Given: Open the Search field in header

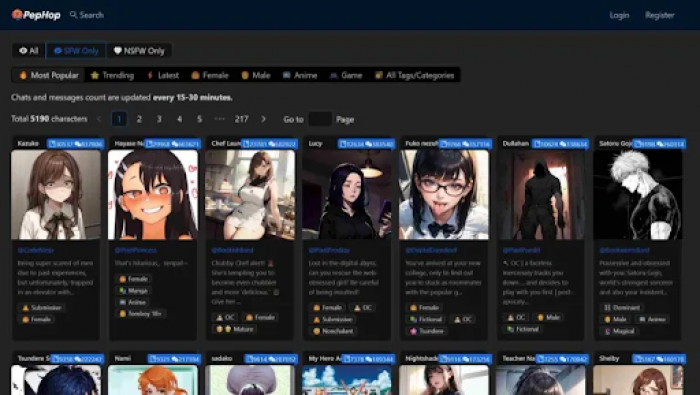Looking at the screenshot, I should coord(87,15).
